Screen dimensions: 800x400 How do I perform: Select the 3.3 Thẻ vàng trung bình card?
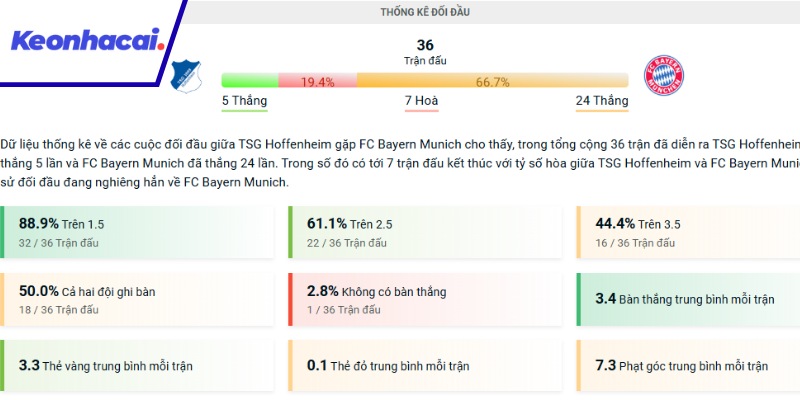(x=138, y=365)
